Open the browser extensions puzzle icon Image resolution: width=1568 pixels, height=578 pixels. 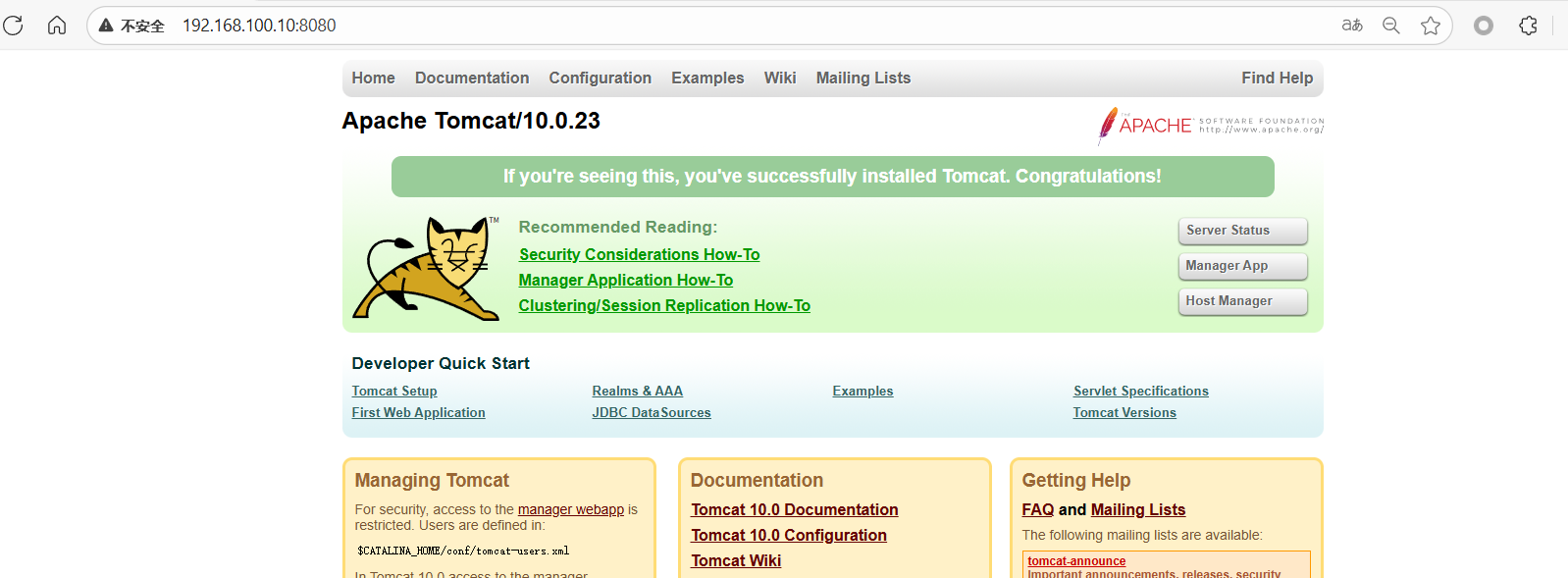click(x=1528, y=26)
